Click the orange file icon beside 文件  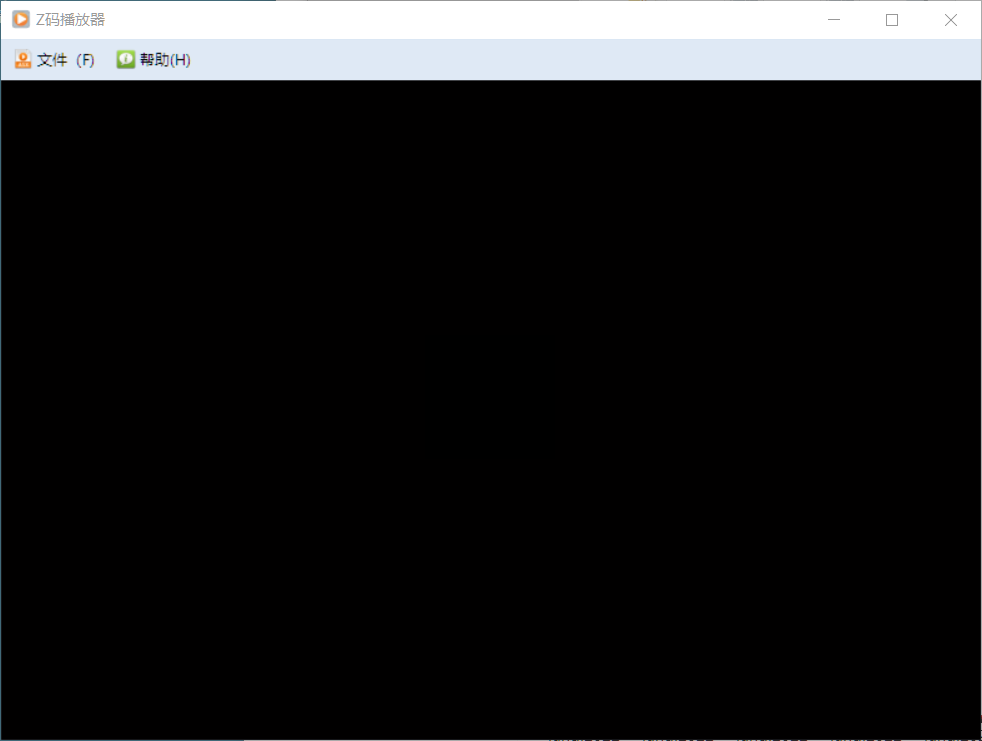23,60
